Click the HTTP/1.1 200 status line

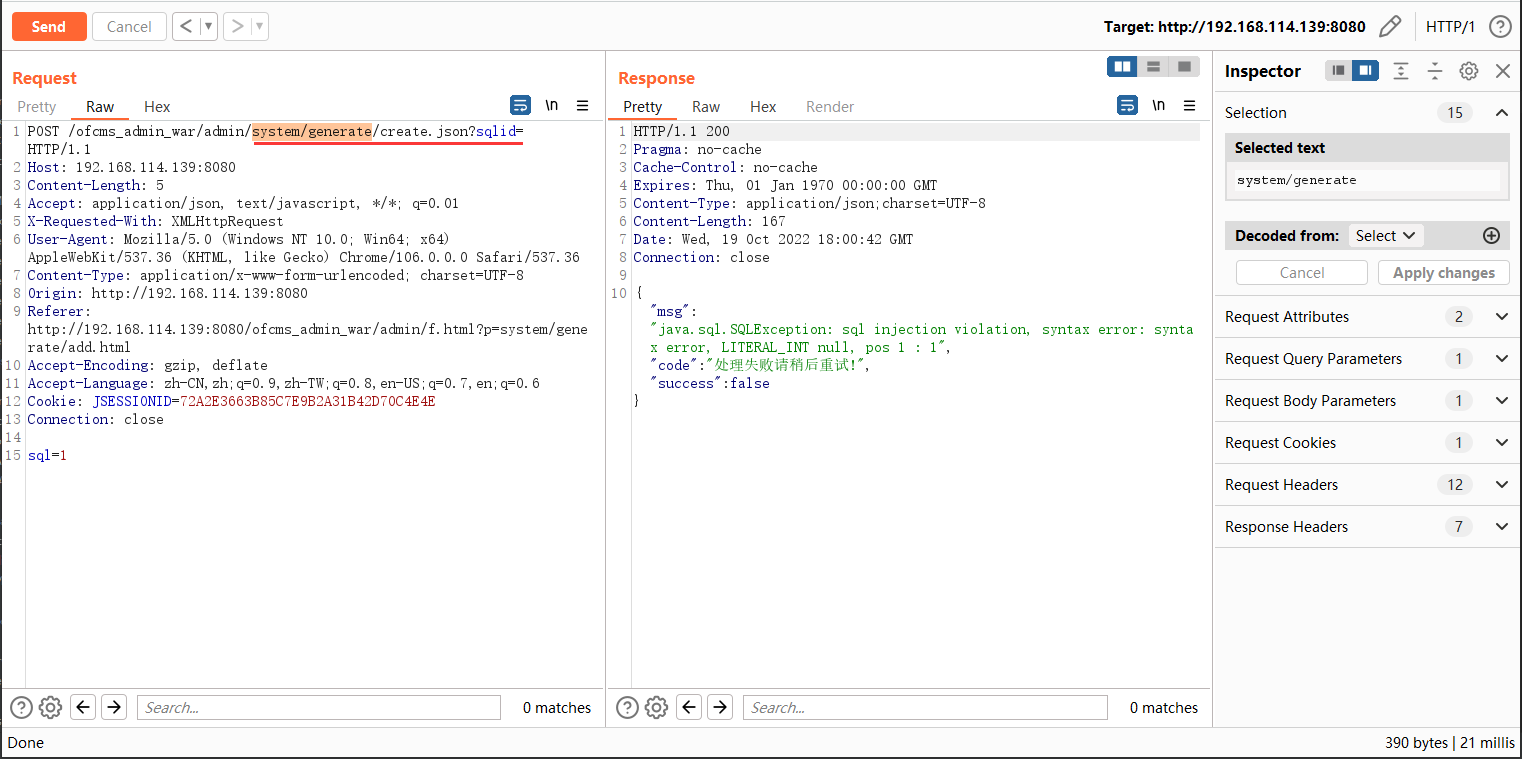coord(681,132)
